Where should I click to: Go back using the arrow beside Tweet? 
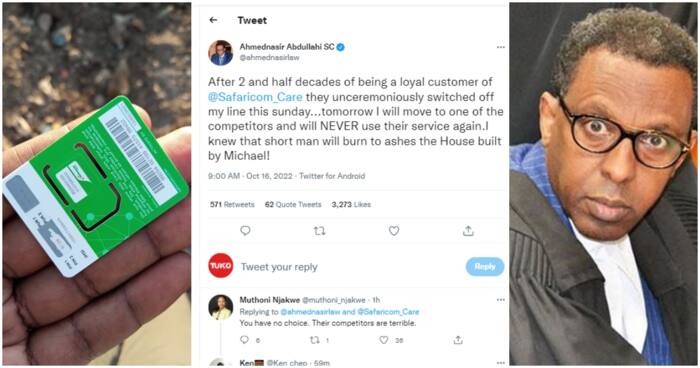[213, 20]
